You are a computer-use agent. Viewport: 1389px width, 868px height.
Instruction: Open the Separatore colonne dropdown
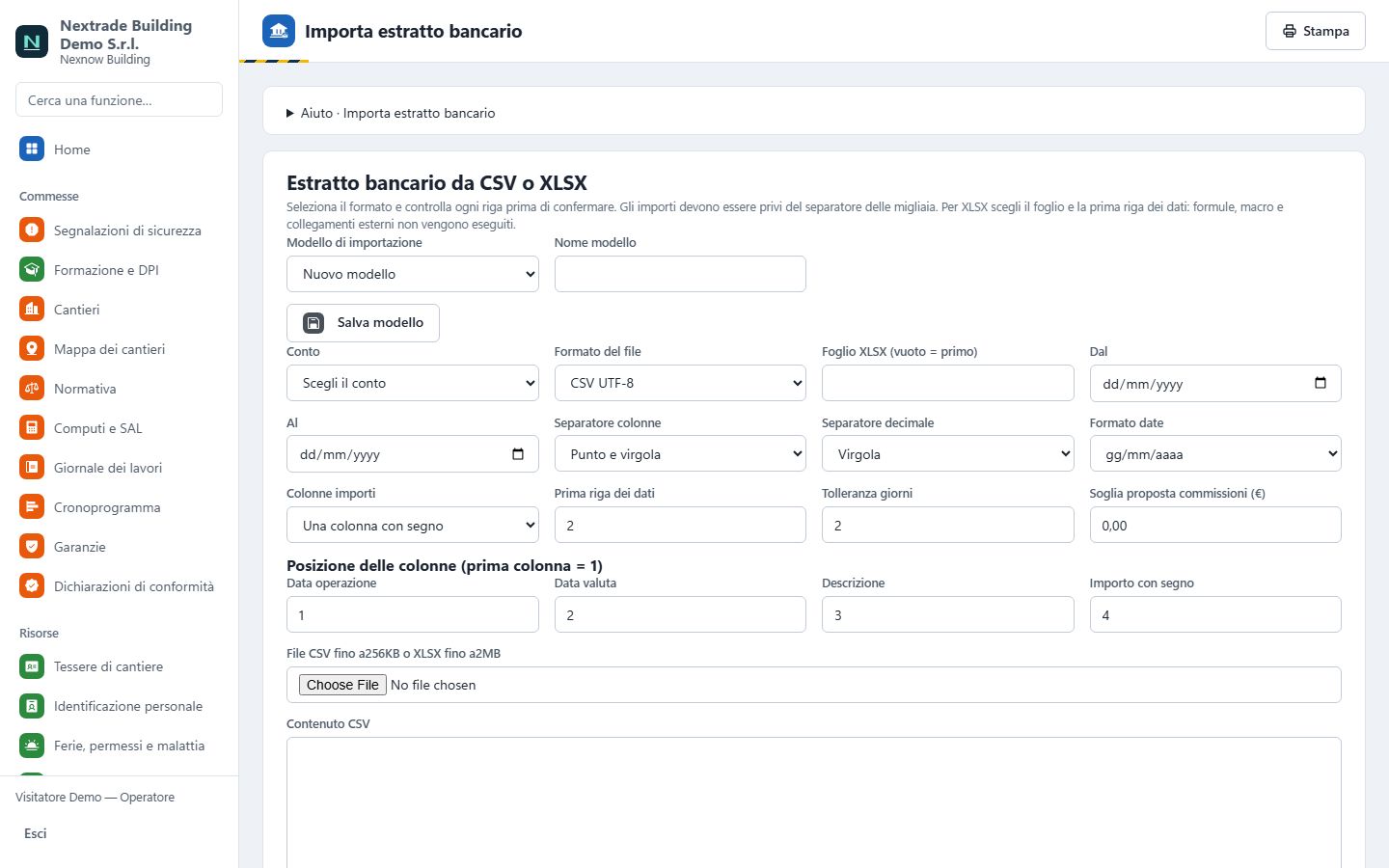point(680,454)
